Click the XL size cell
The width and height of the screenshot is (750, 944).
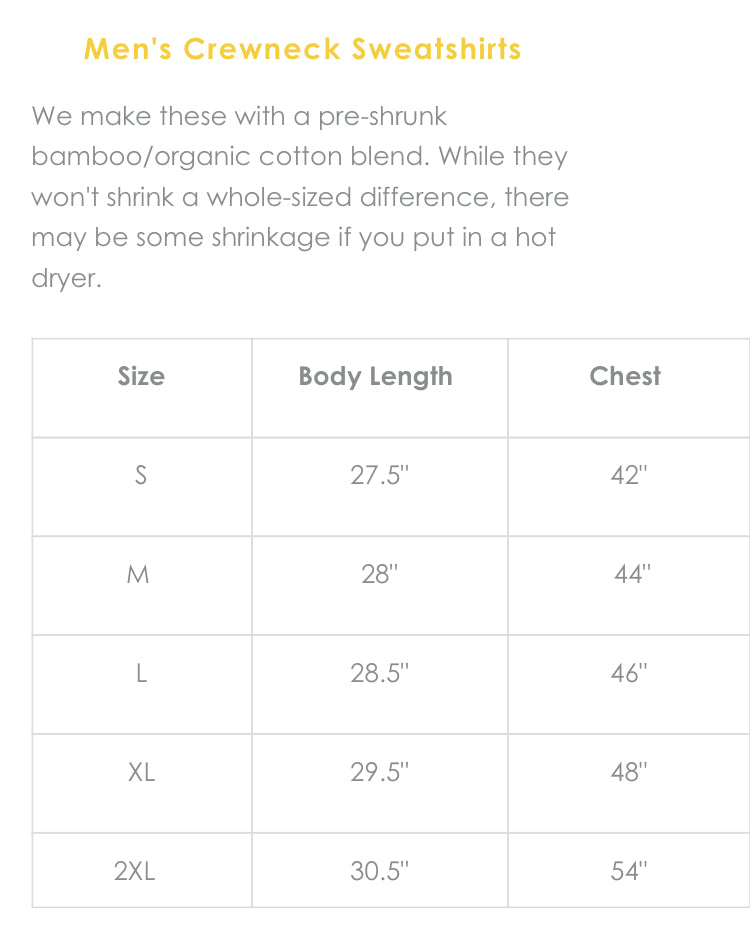pos(141,773)
